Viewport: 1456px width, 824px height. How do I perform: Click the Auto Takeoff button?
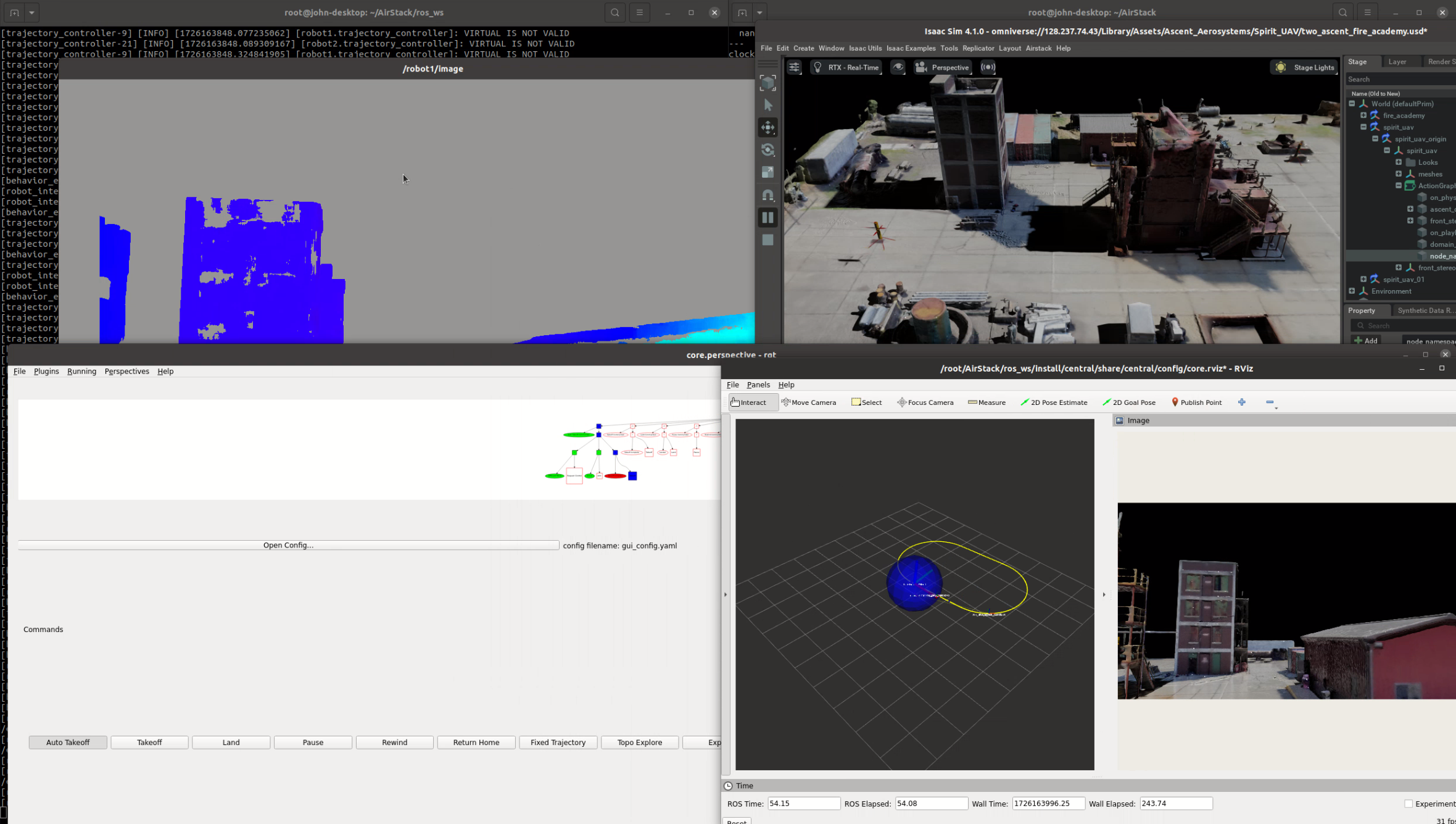tap(67, 742)
